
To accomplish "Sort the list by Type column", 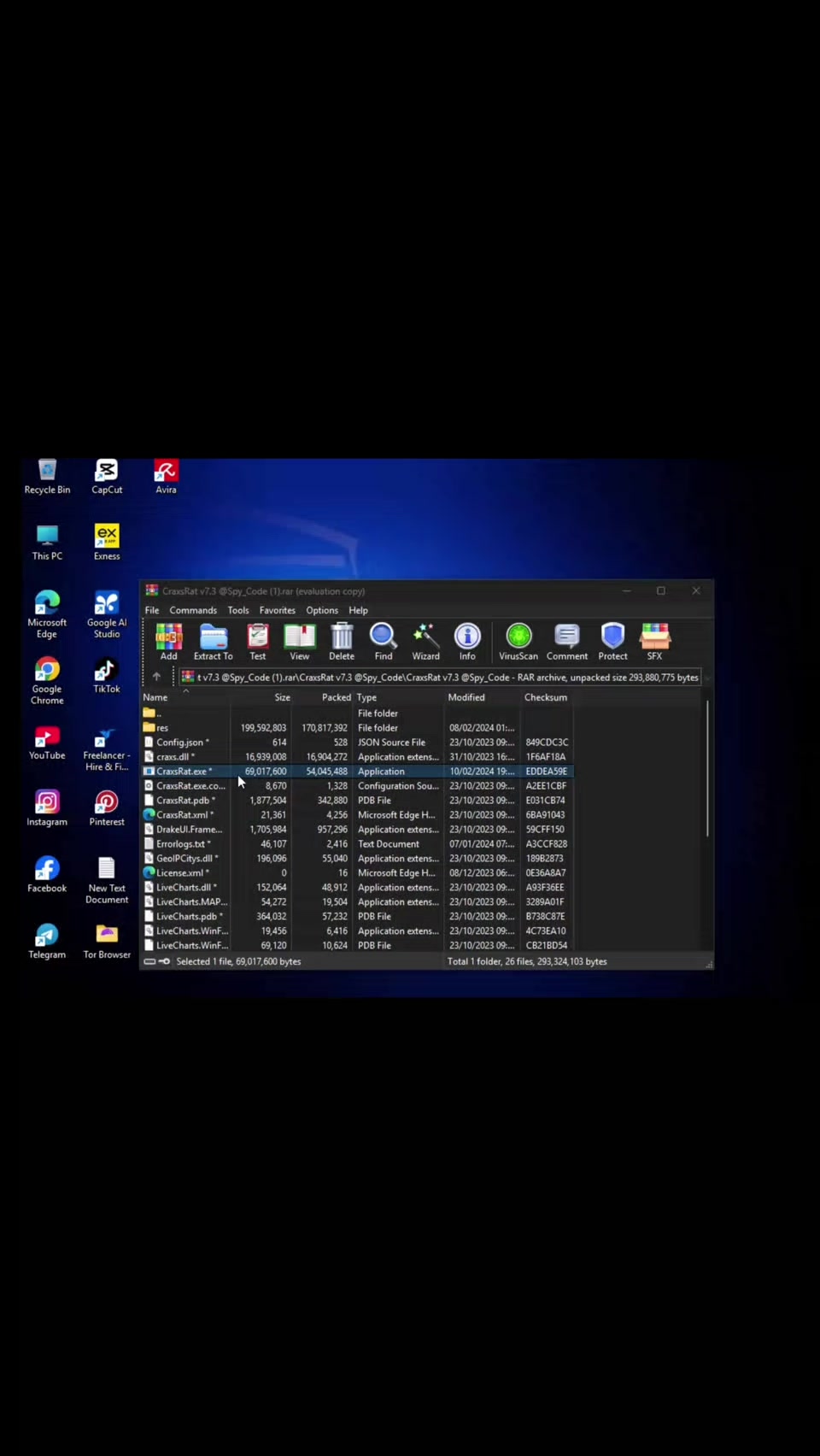I will [x=399, y=697].
